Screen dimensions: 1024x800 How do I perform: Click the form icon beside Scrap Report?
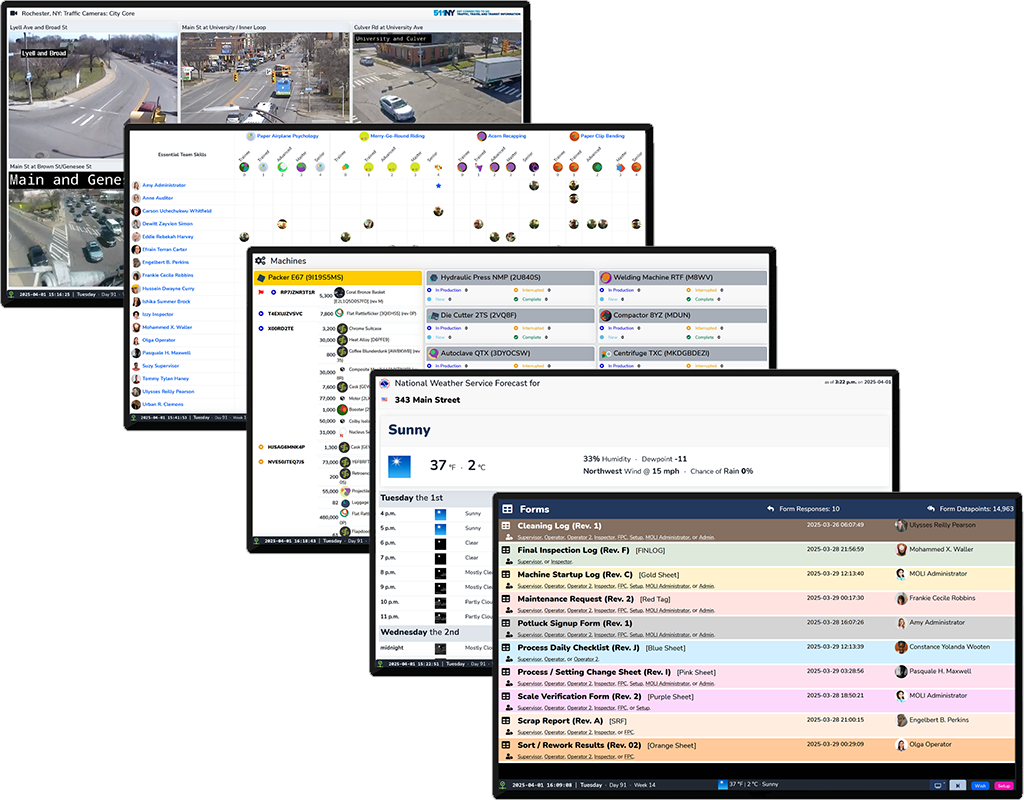coord(506,721)
